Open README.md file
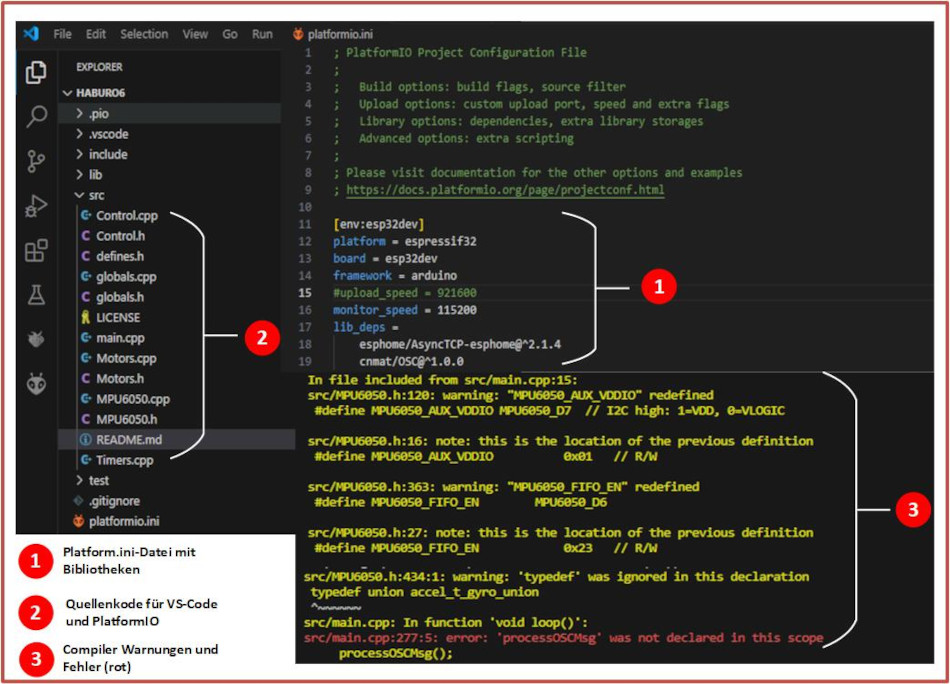 pyautogui.click(x=176, y=440)
